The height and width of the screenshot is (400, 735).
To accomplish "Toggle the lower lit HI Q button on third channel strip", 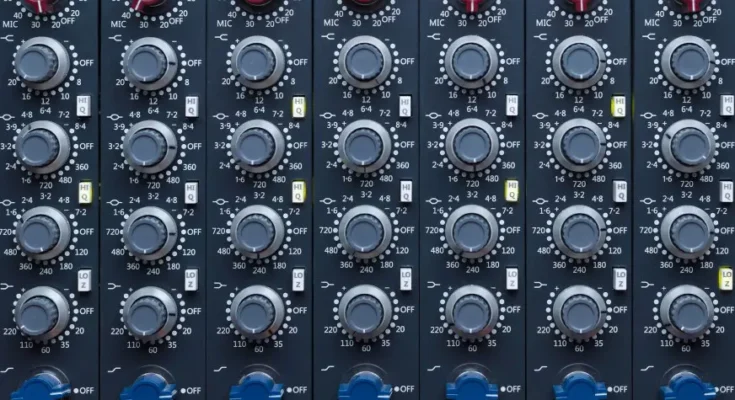I will pyautogui.click(x=299, y=192).
